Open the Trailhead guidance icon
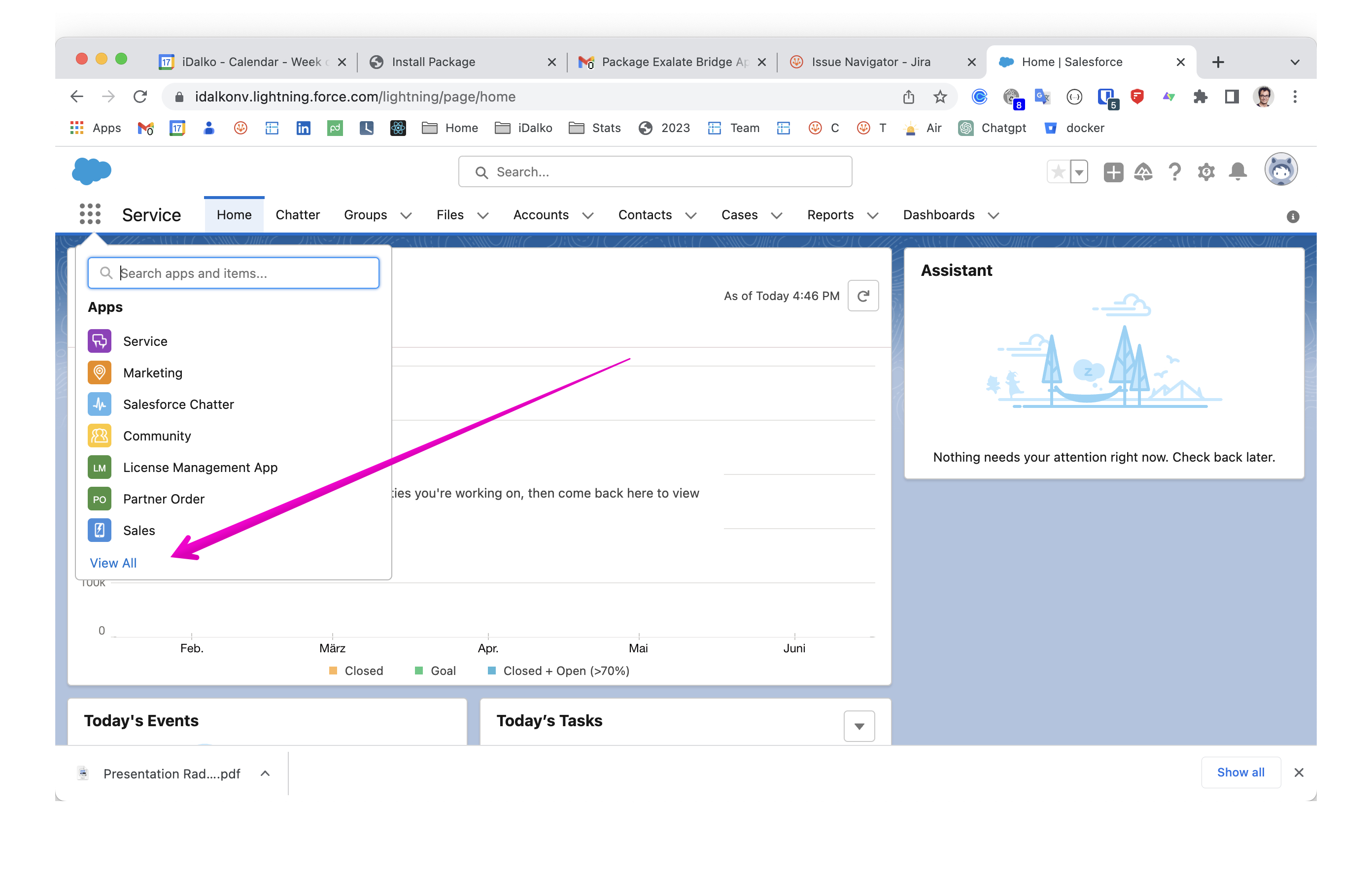 pos(1143,171)
